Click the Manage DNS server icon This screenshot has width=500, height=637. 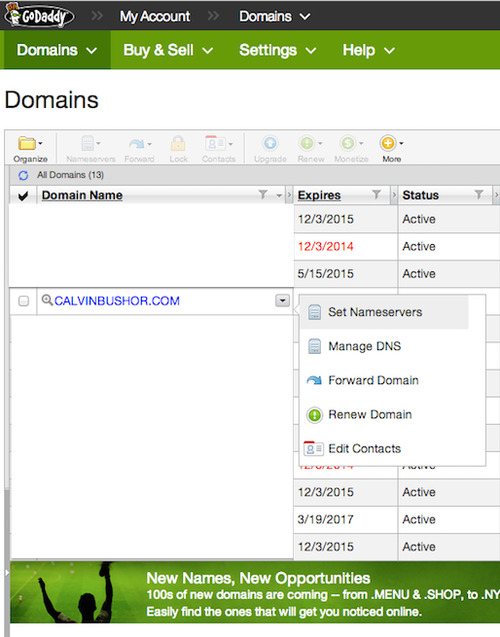[x=314, y=346]
